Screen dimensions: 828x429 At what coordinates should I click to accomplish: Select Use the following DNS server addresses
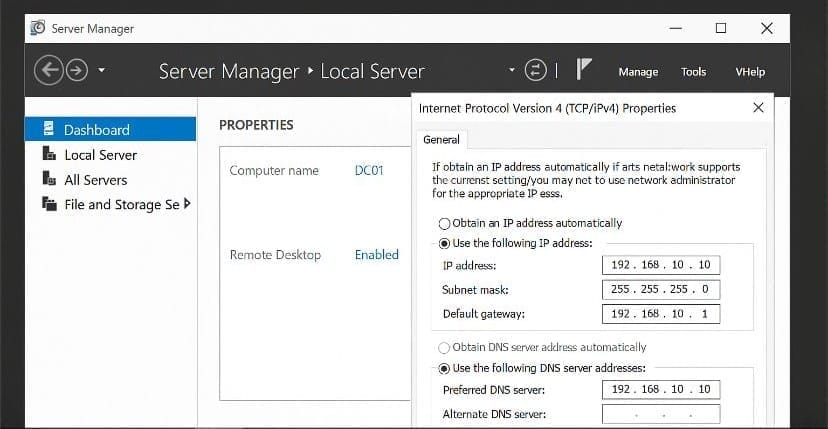[x=444, y=368]
